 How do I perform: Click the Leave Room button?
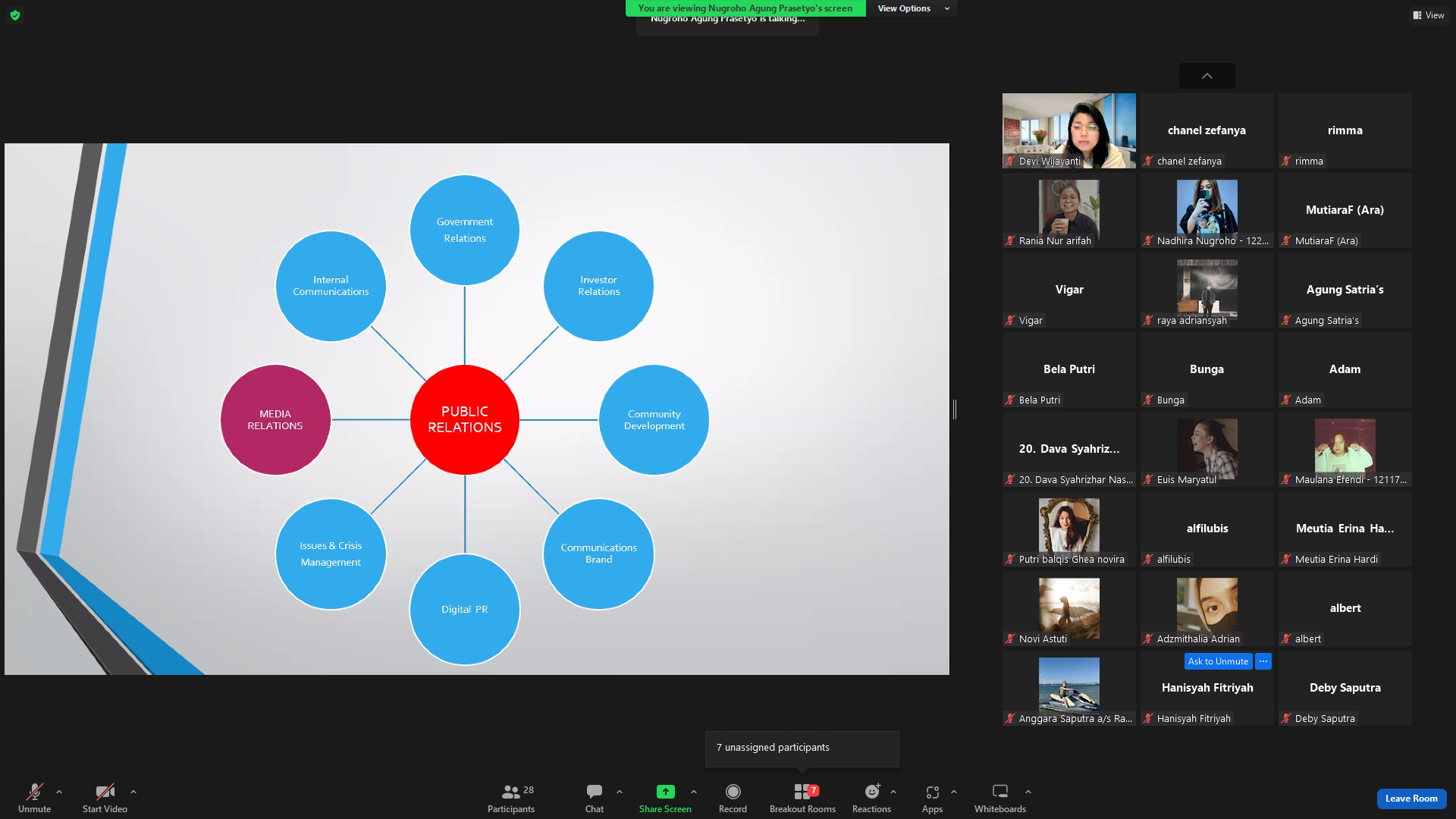click(x=1411, y=799)
